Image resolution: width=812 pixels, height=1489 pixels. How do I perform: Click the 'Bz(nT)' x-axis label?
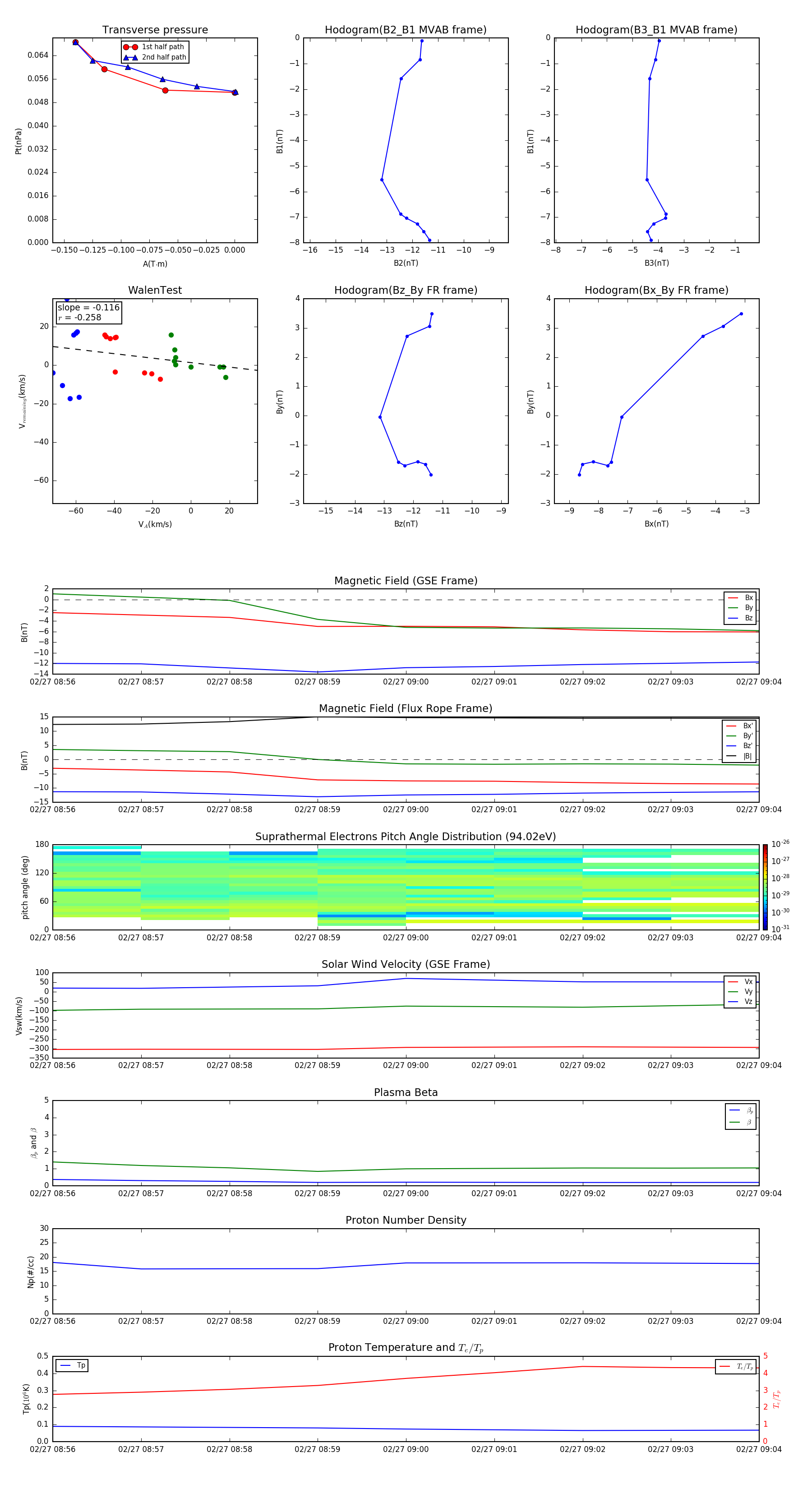[x=406, y=524]
